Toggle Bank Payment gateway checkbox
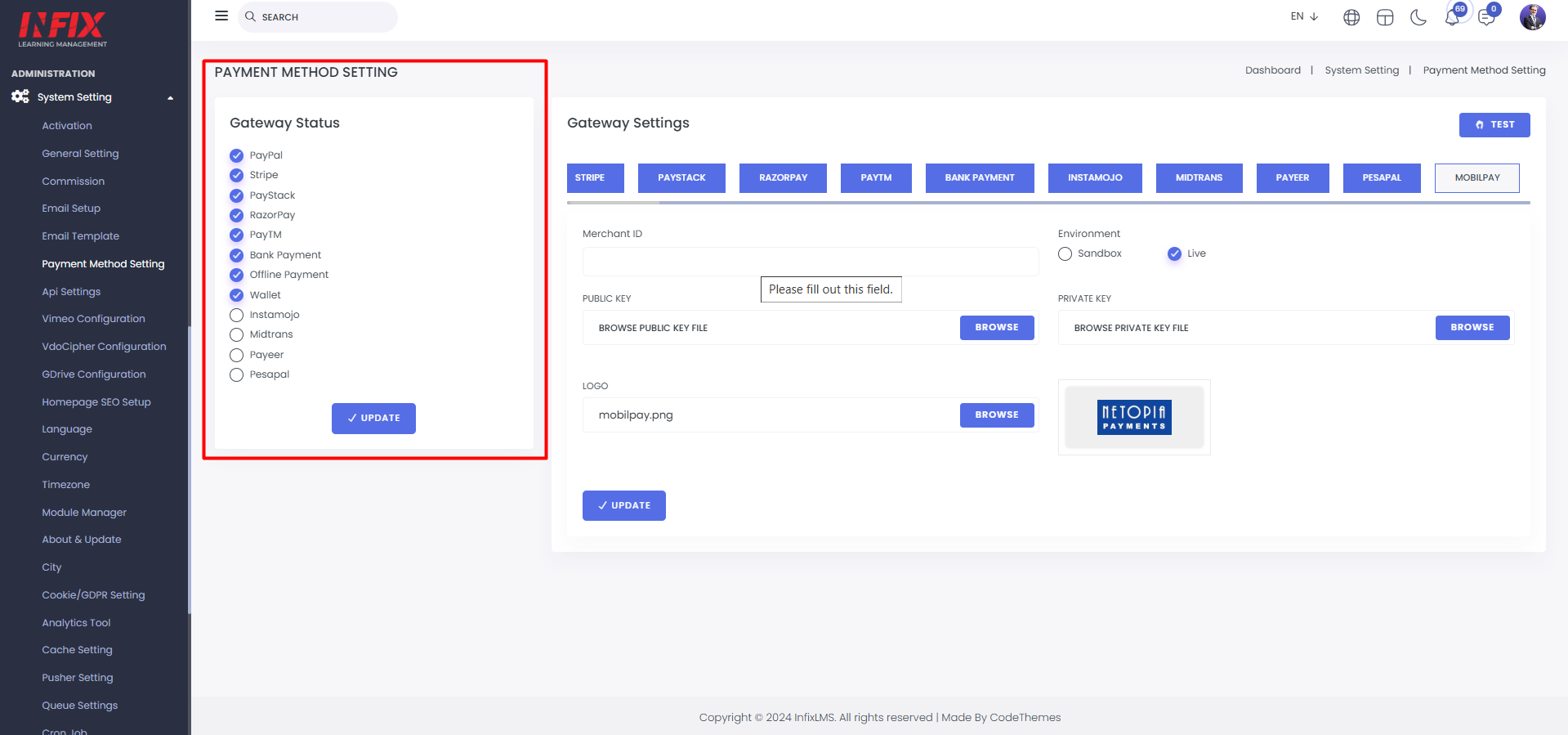The height and width of the screenshot is (735, 1568). click(x=236, y=255)
